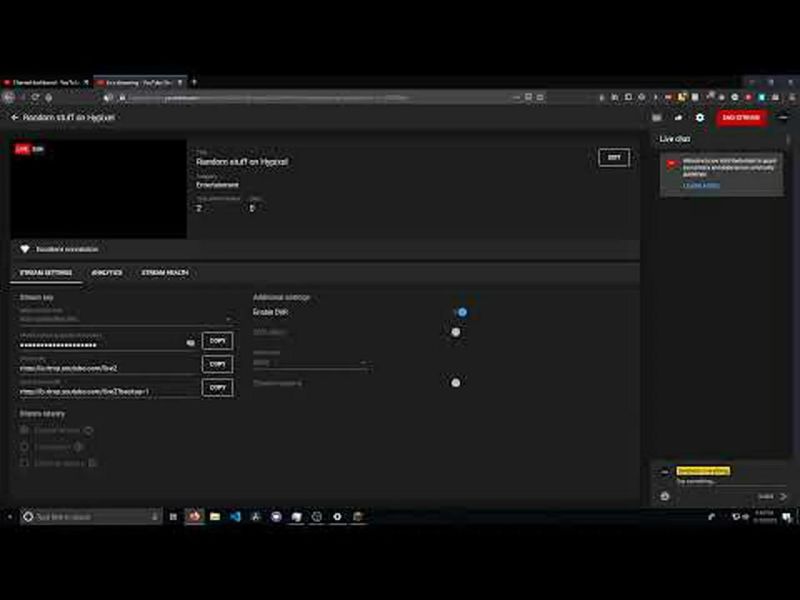The height and width of the screenshot is (600, 800).
Task: Toggle the Enable DVR switch
Action: point(460,312)
